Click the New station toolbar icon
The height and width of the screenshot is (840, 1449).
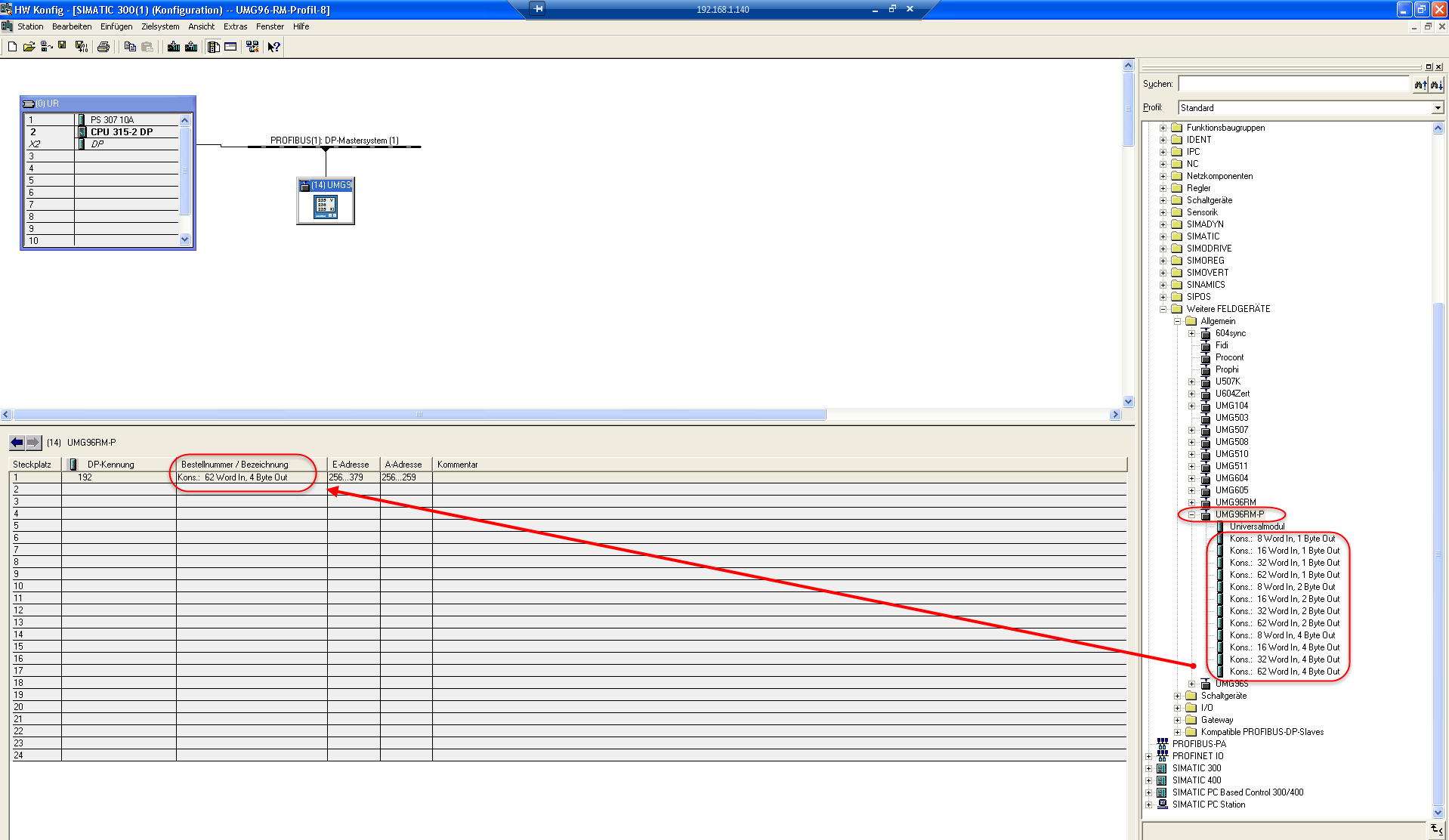point(12,47)
